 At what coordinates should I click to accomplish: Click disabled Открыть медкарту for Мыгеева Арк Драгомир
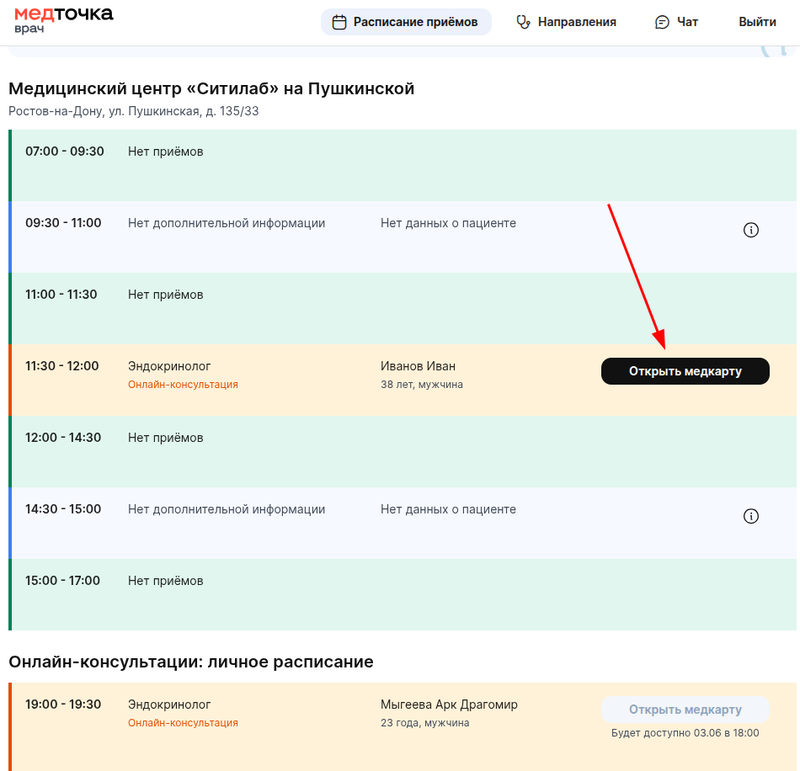[685, 709]
